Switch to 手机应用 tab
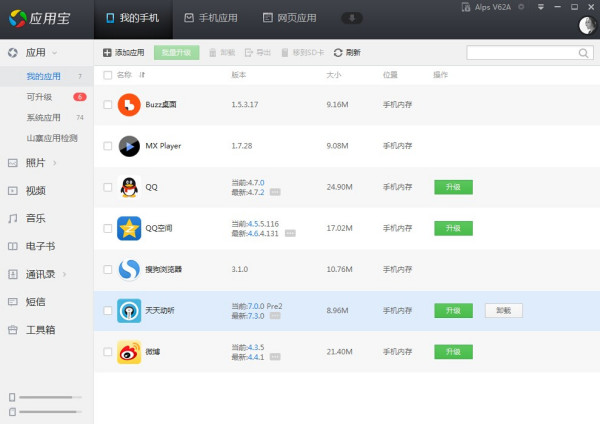The width and height of the screenshot is (600, 424). pos(211,18)
